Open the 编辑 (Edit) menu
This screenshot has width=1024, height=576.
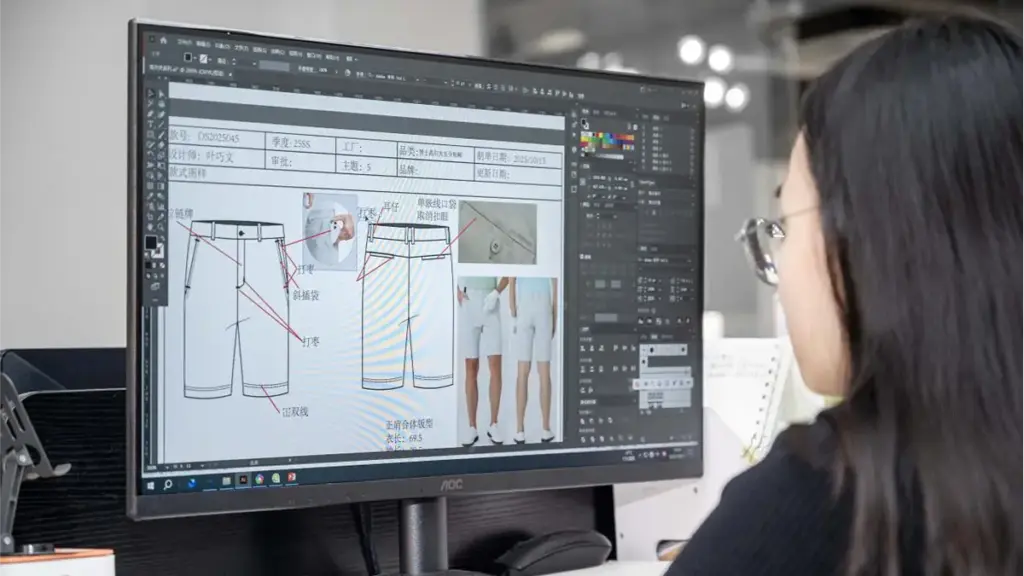click(x=203, y=44)
